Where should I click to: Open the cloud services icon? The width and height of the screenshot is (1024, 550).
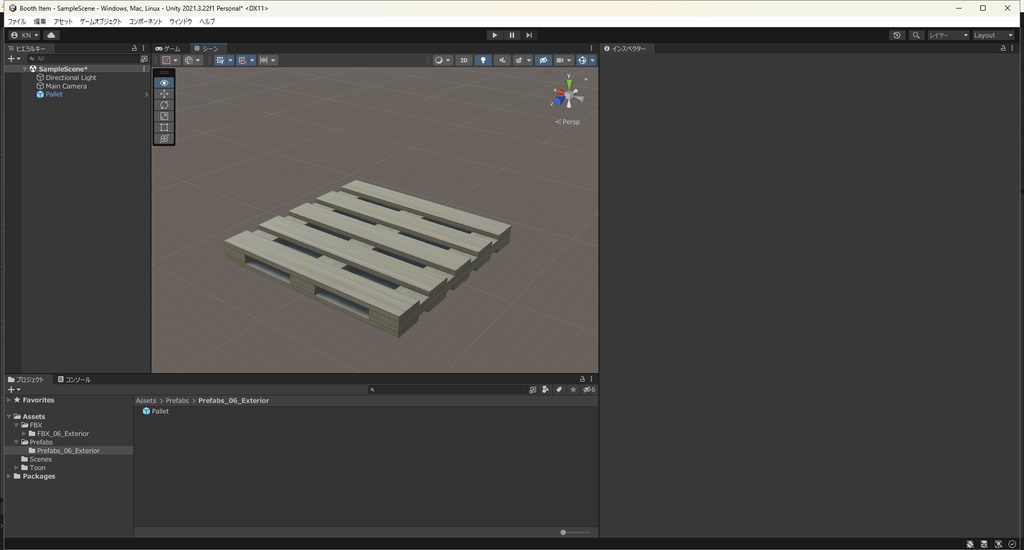pyautogui.click(x=51, y=35)
